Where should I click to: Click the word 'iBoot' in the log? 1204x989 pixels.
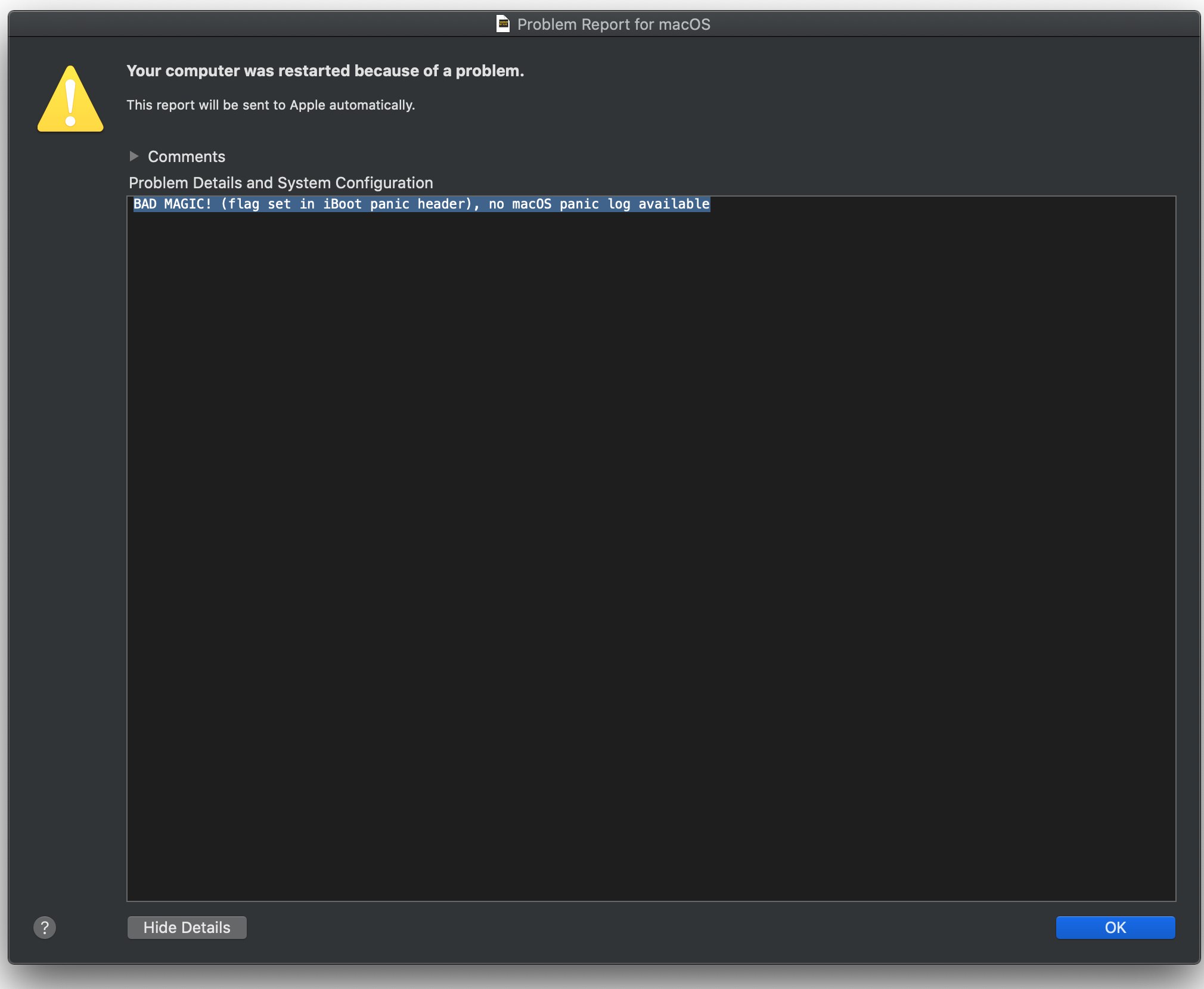[x=342, y=204]
